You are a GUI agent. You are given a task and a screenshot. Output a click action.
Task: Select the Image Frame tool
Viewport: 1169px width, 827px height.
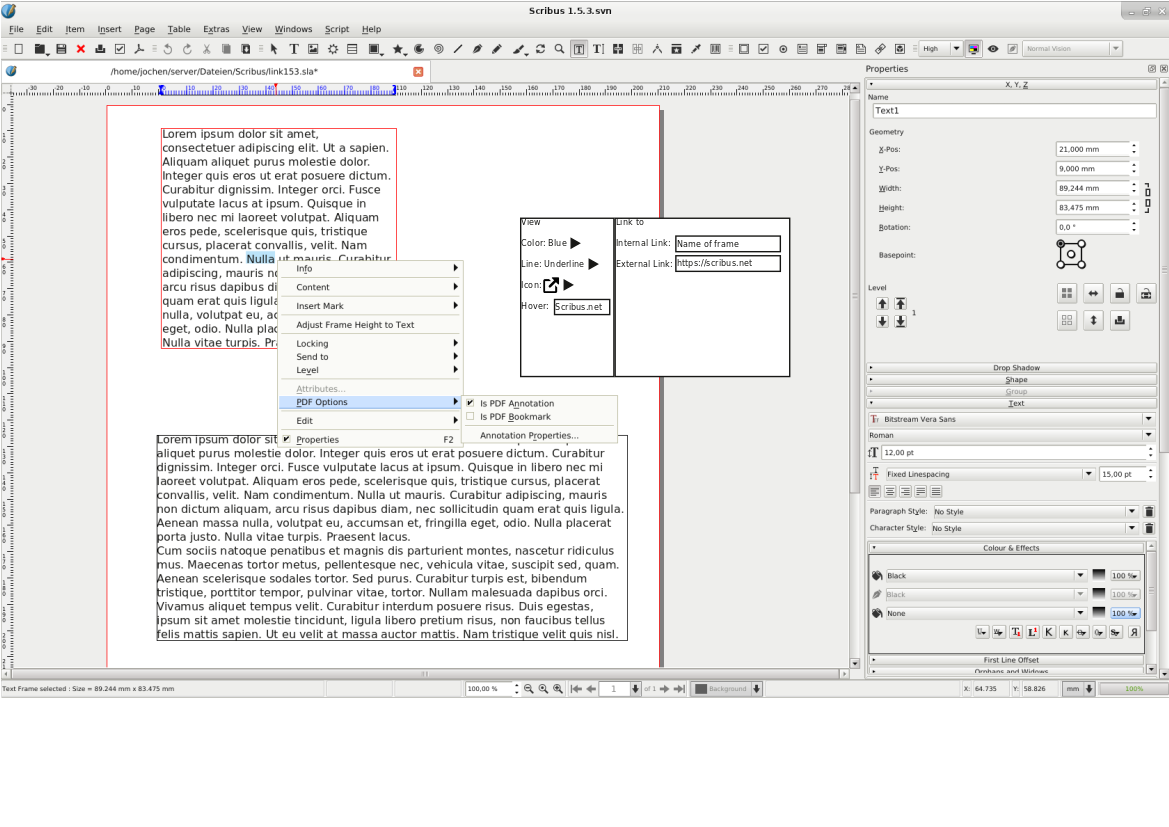point(313,49)
